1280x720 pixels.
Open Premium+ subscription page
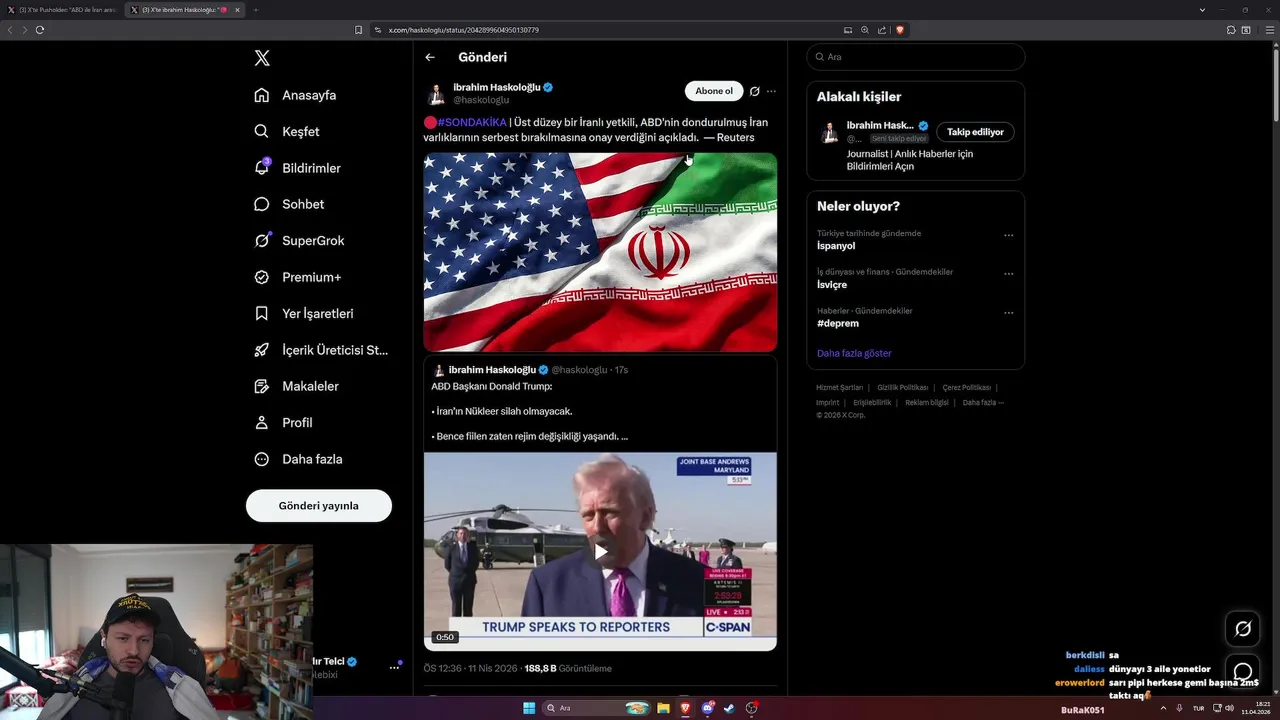tap(297, 277)
